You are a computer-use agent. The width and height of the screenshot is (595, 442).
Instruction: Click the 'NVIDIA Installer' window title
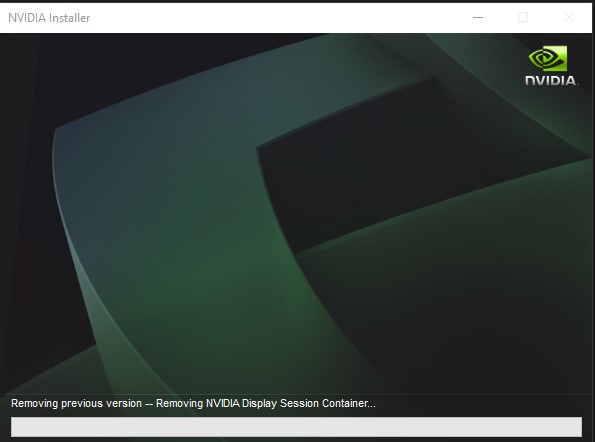49,18
